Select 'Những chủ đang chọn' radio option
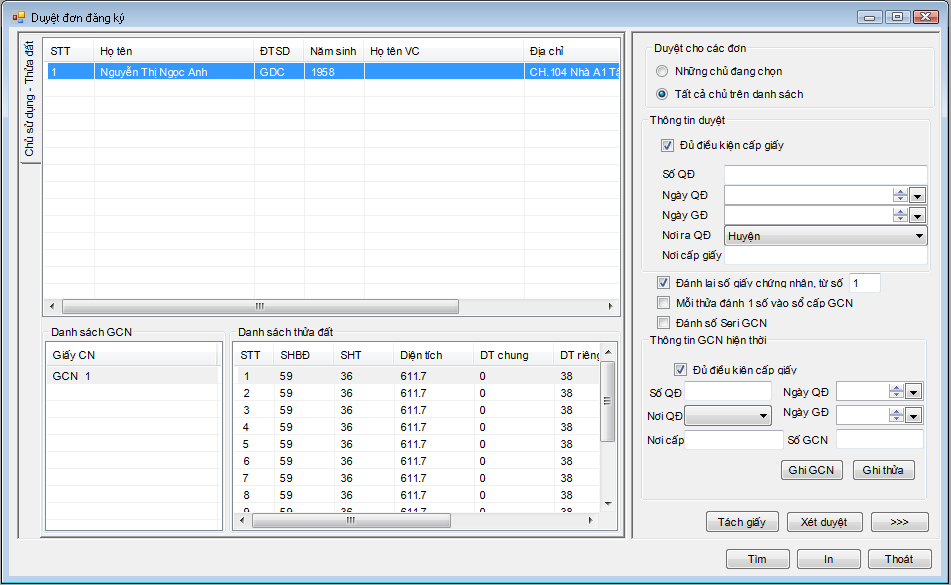This screenshot has width=951, height=585. (662, 72)
